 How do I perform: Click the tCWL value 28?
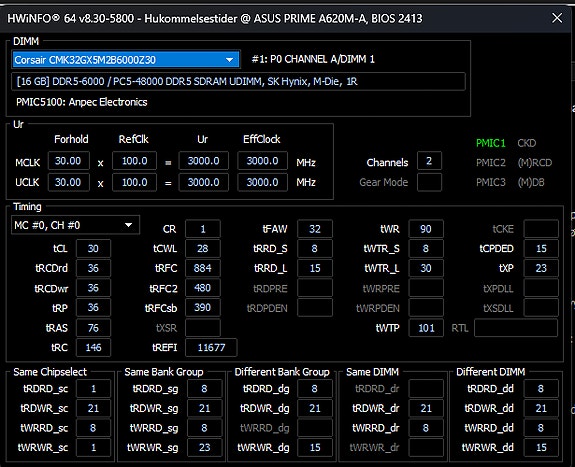click(203, 248)
